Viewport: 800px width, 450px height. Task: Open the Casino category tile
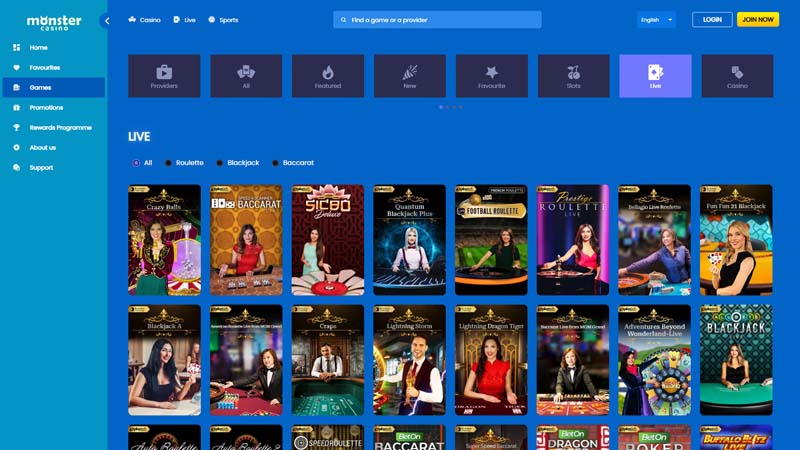(x=737, y=76)
